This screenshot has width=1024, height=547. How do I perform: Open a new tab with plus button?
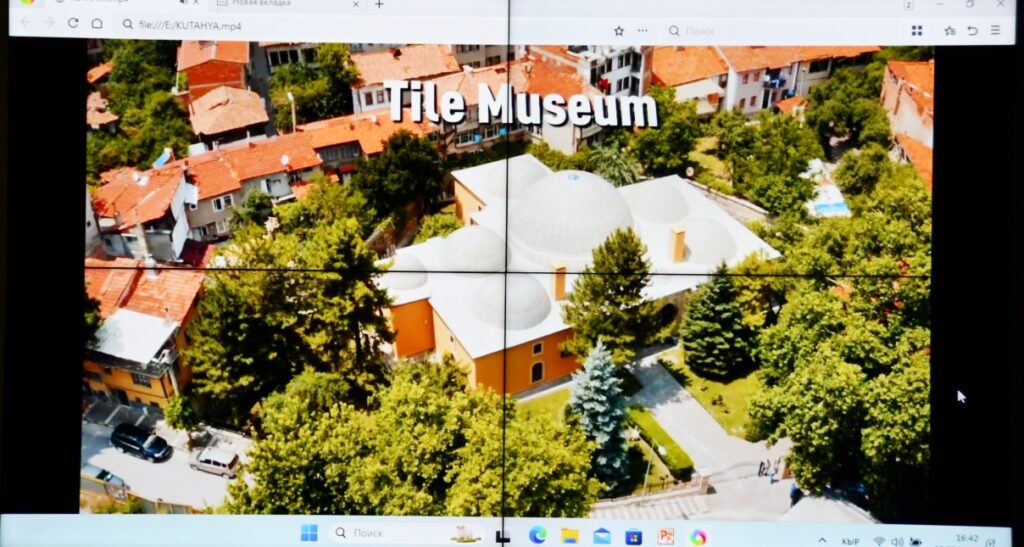(x=379, y=4)
